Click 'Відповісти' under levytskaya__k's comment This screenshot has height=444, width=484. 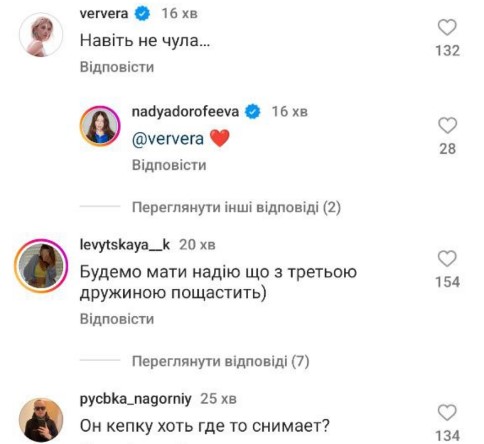click(x=117, y=319)
